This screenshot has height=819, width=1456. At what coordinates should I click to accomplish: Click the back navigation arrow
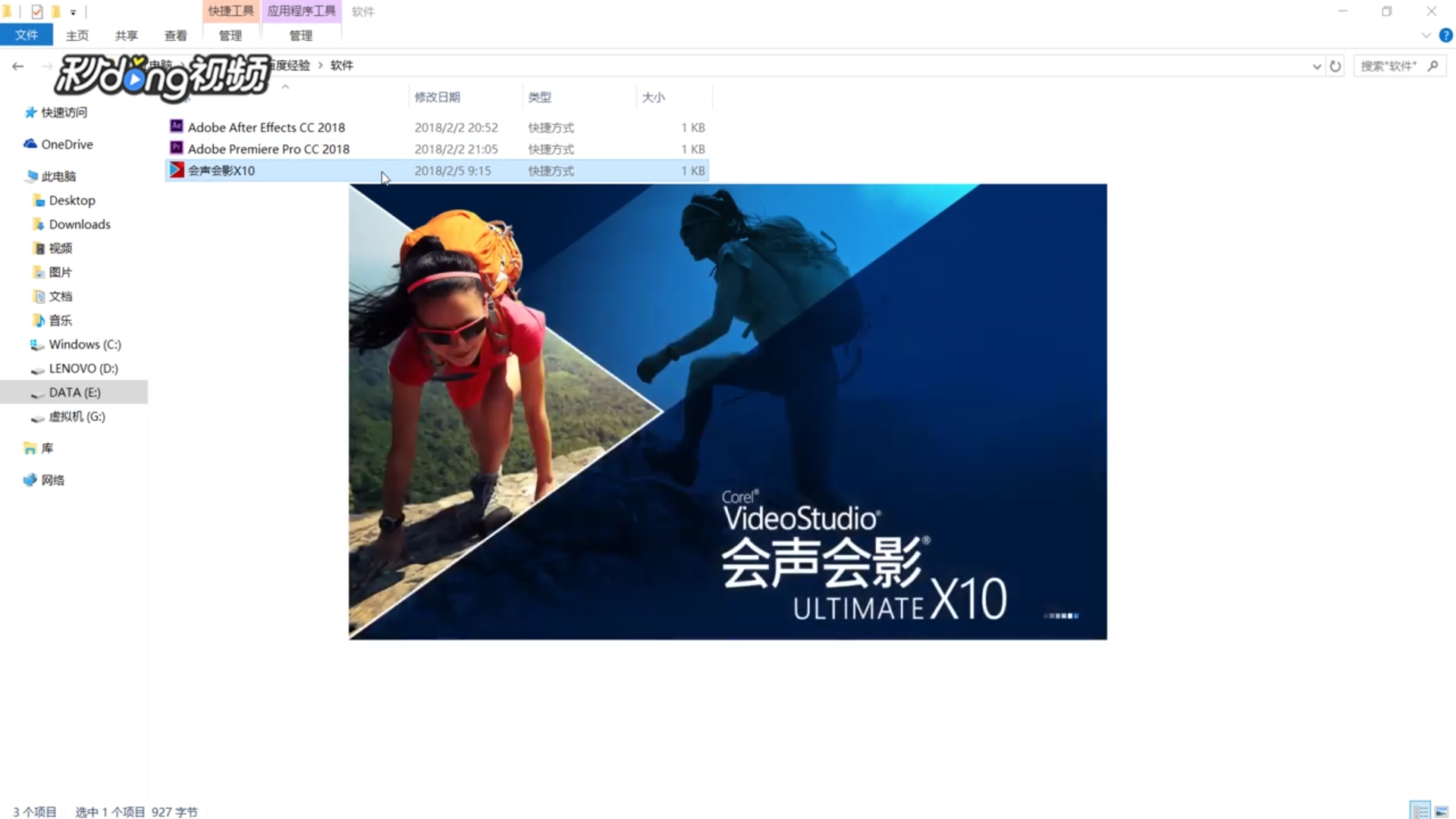[18, 66]
